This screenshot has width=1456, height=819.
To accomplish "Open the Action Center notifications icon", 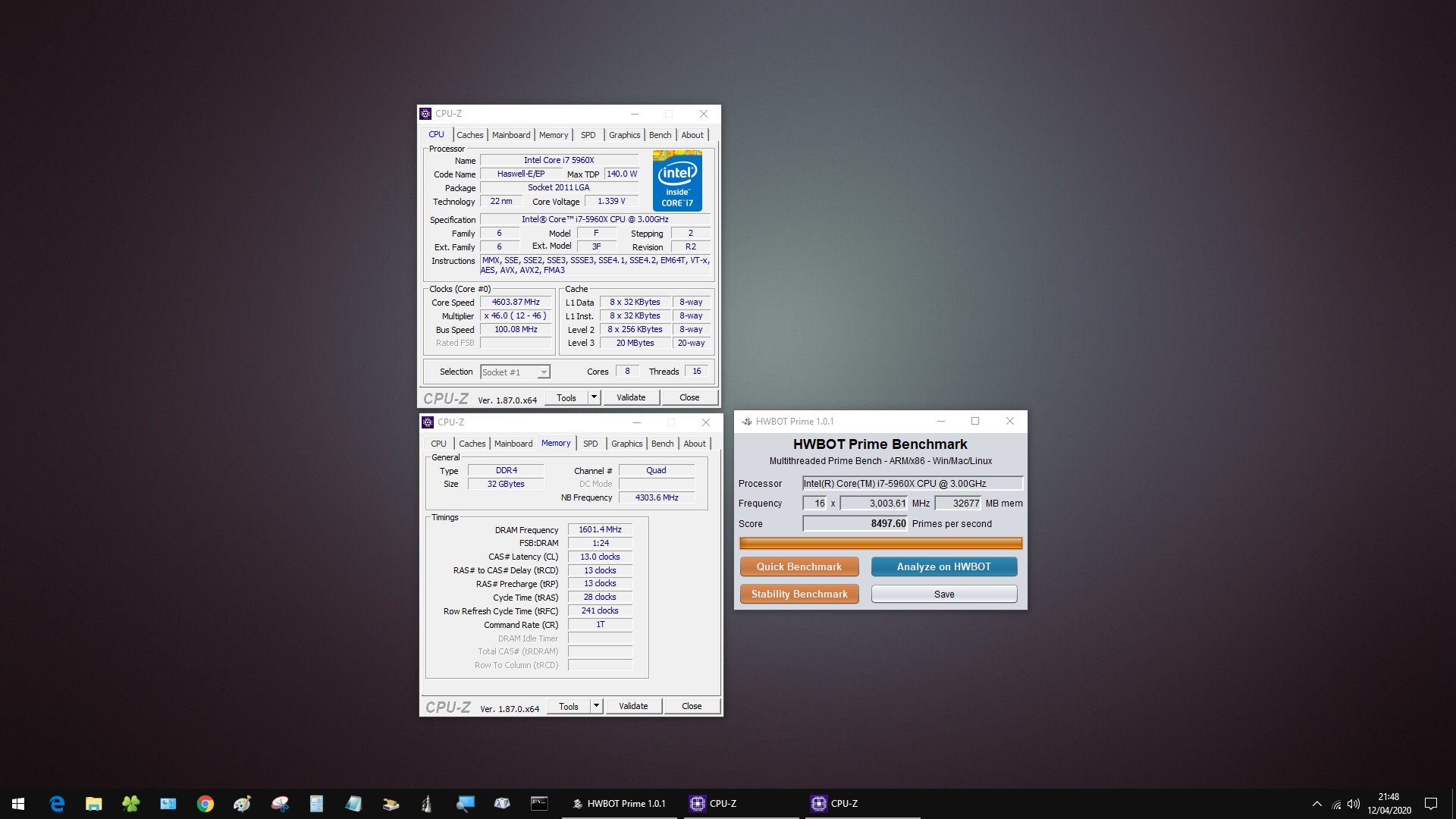I will click(1431, 804).
